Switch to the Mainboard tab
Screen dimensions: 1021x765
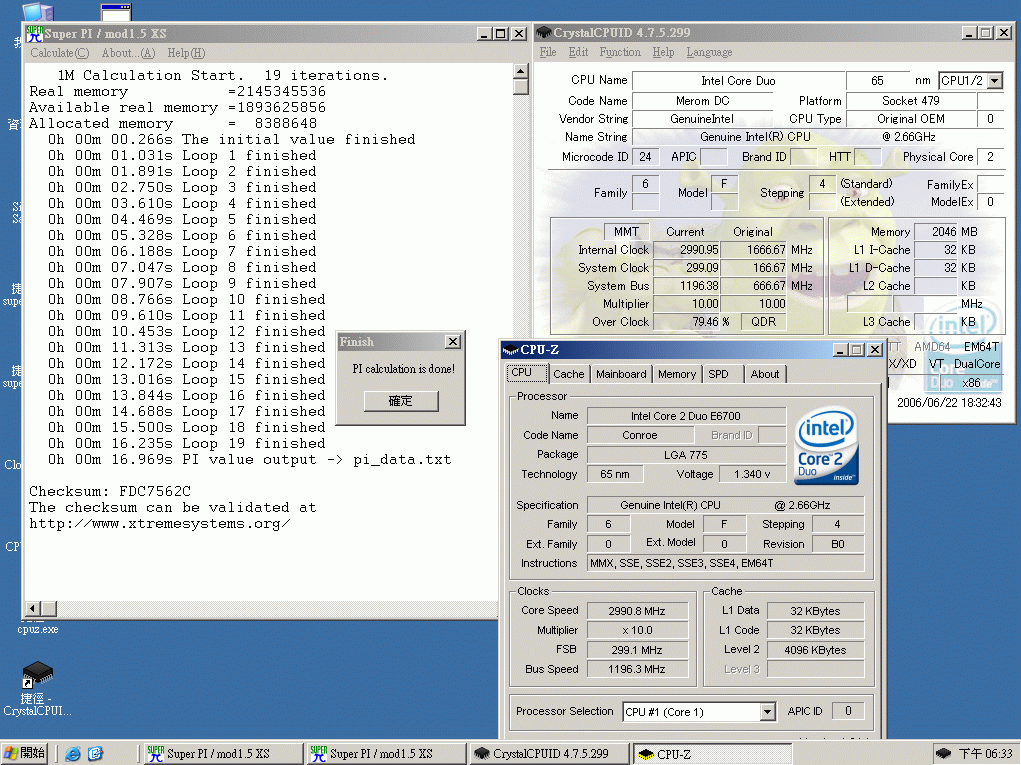621,374
